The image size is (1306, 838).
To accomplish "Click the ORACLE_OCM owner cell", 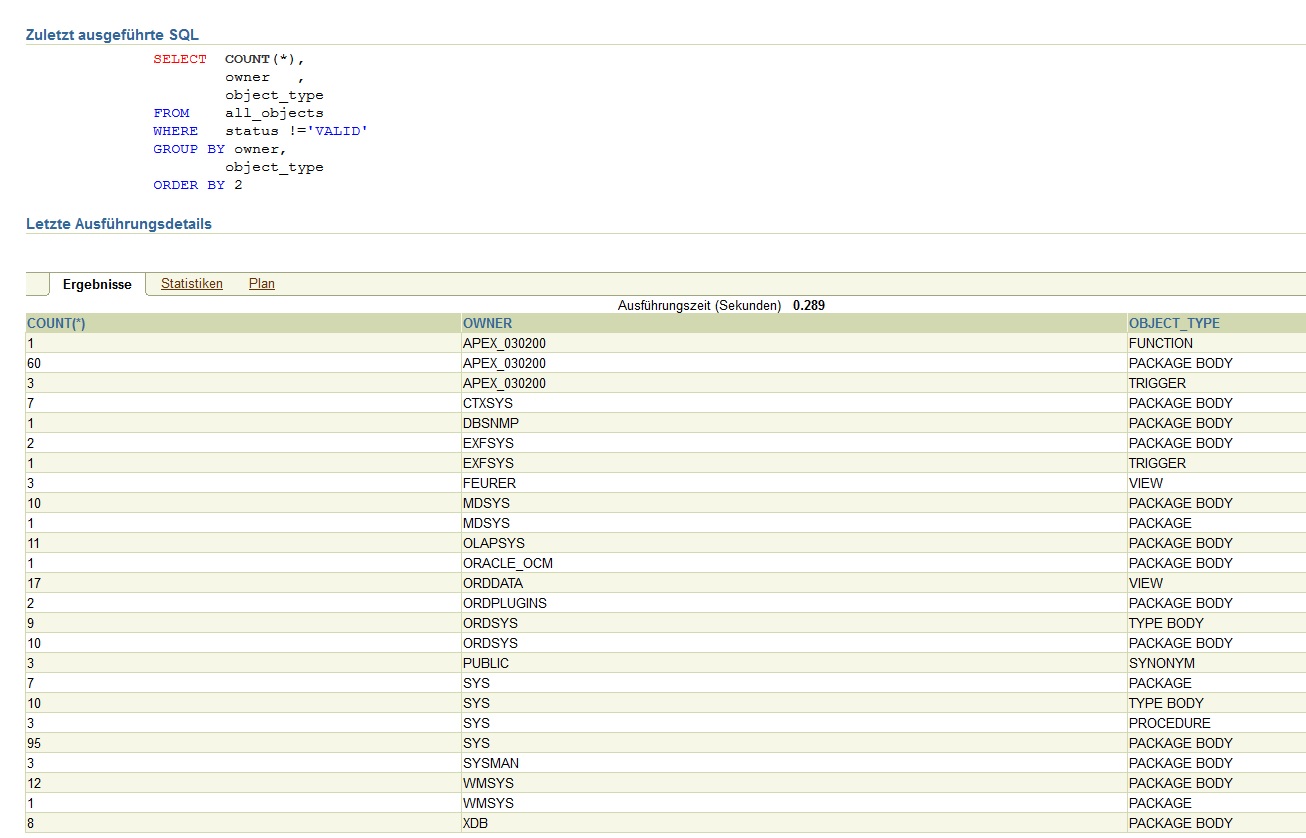I will coord(507,563).
